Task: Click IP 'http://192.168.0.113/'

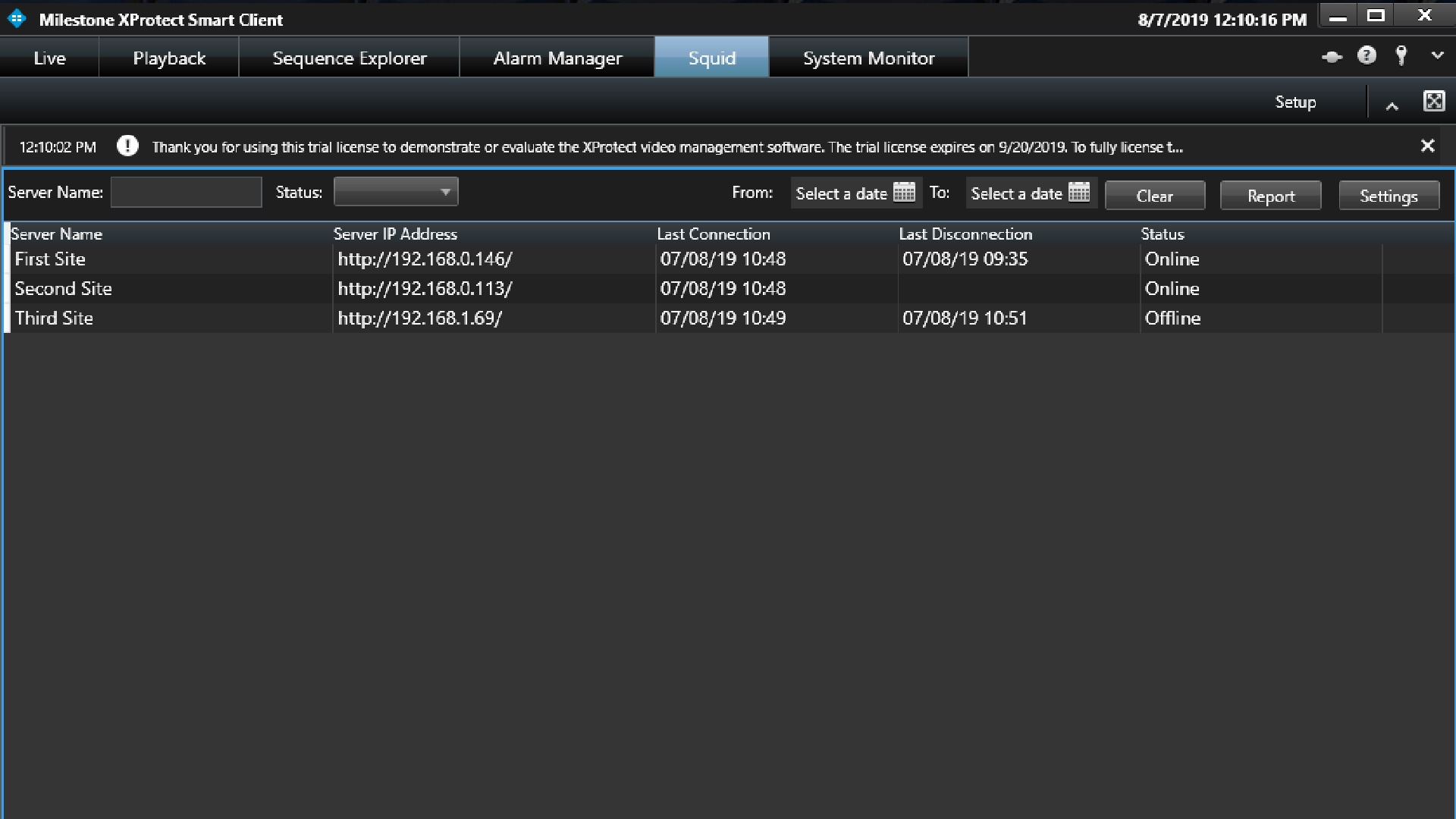Action: click(425, 288)
